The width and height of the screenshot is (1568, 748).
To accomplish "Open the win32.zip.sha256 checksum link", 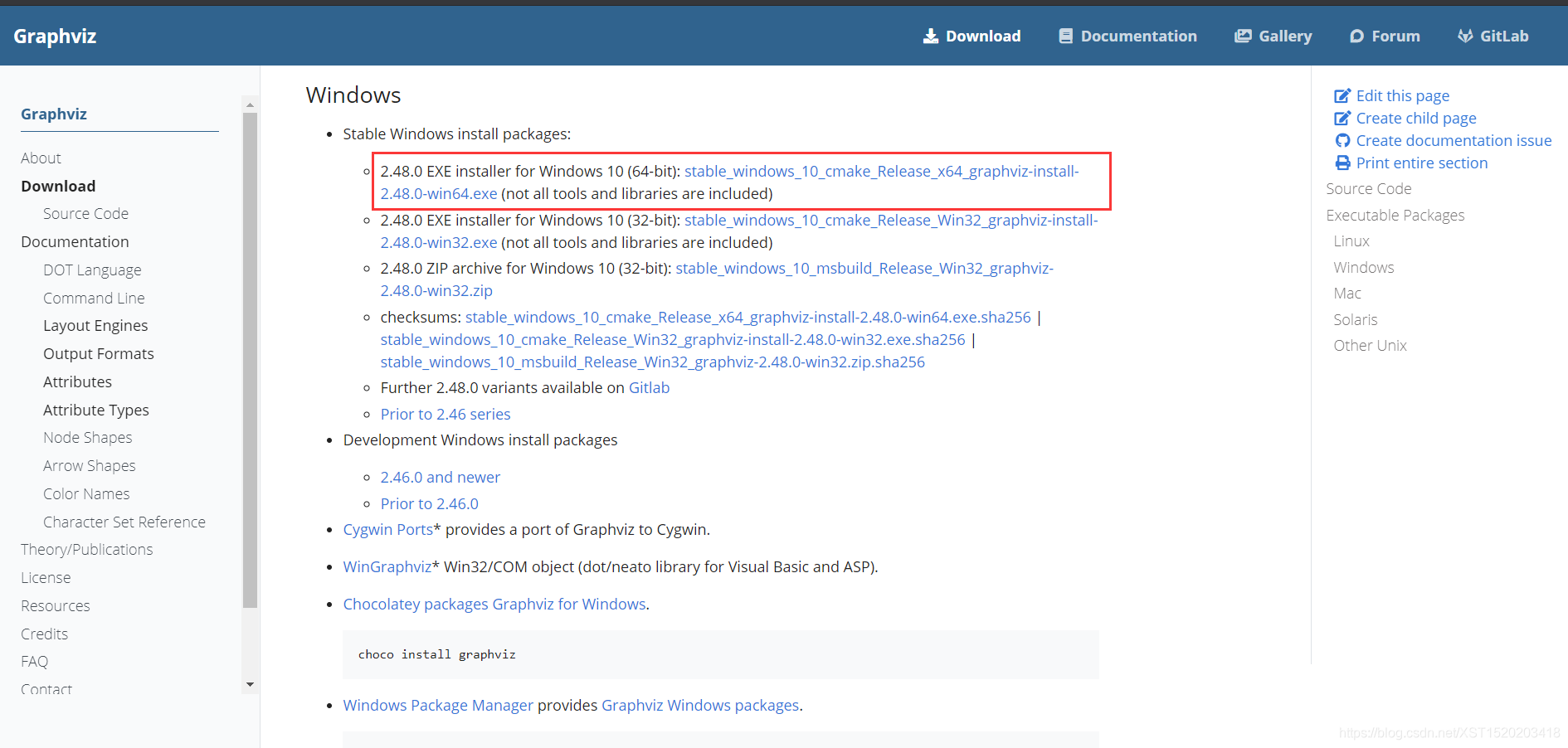I will coord(652,362).
